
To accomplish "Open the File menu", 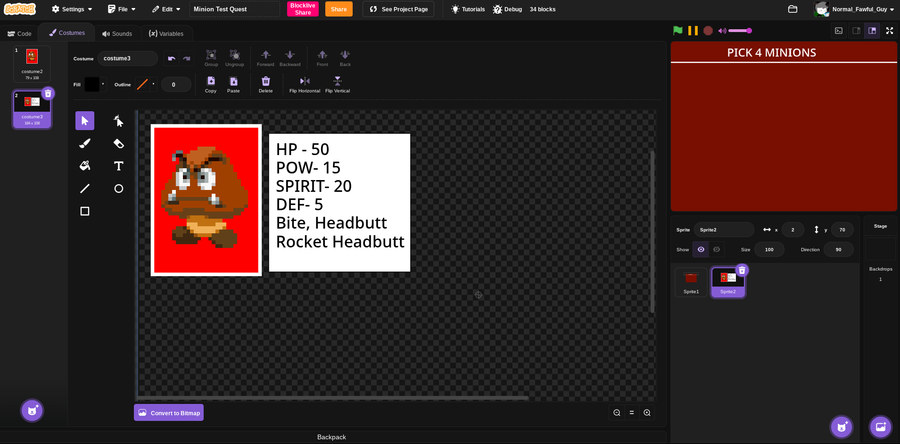I will [x=122, y=9].
